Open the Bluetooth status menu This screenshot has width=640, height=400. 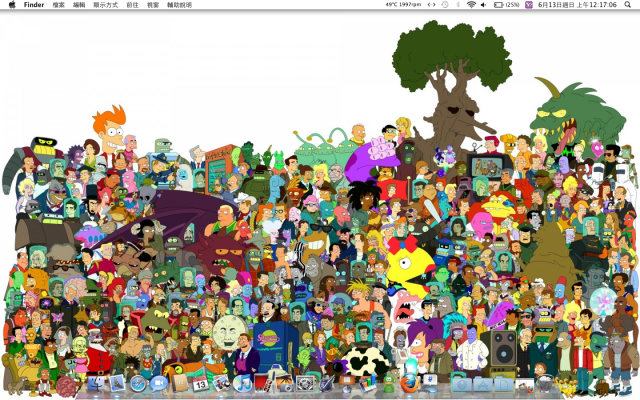458,5
